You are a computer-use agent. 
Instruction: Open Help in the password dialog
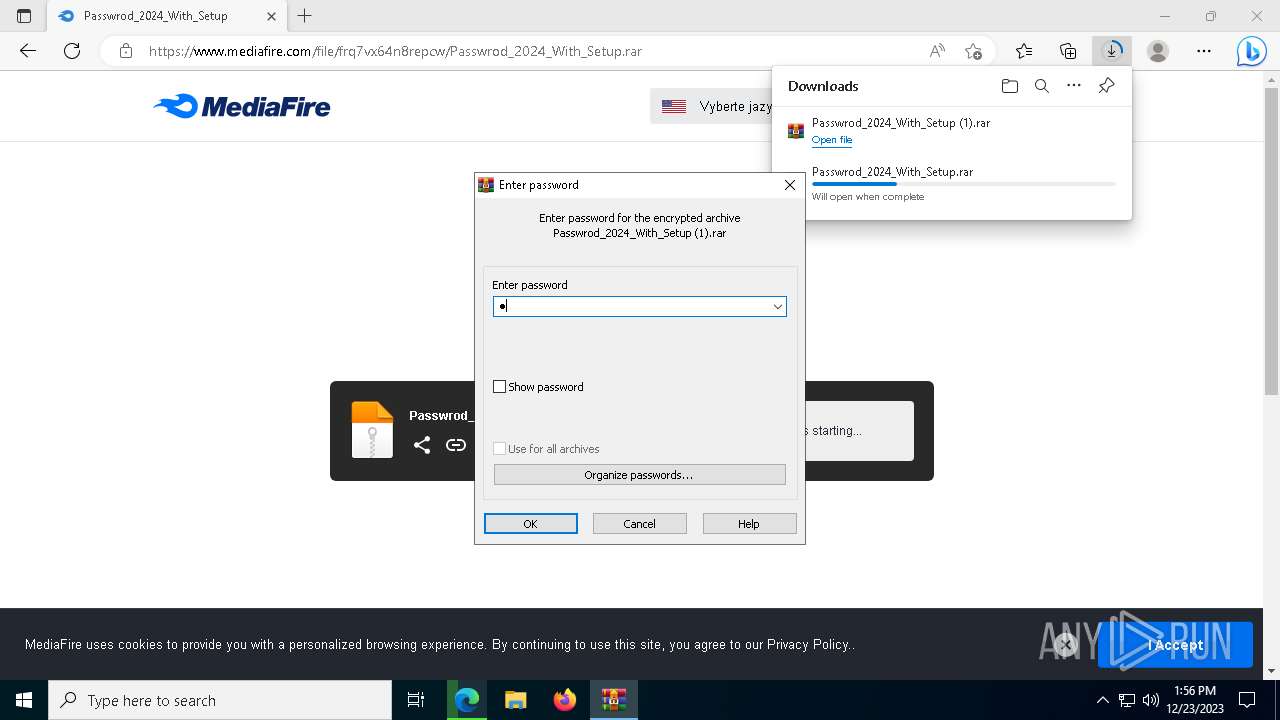749,524
